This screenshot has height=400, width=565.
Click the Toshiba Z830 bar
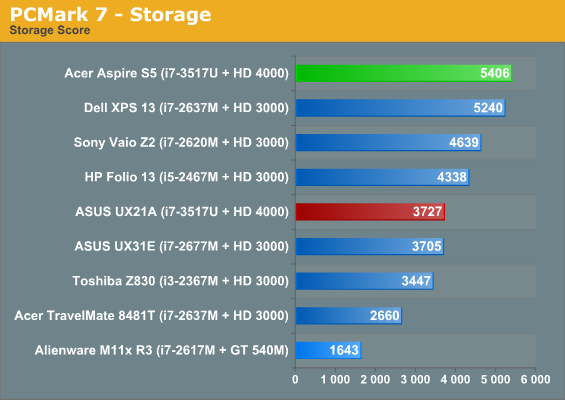pyautogui.click(x=365, y=281)
